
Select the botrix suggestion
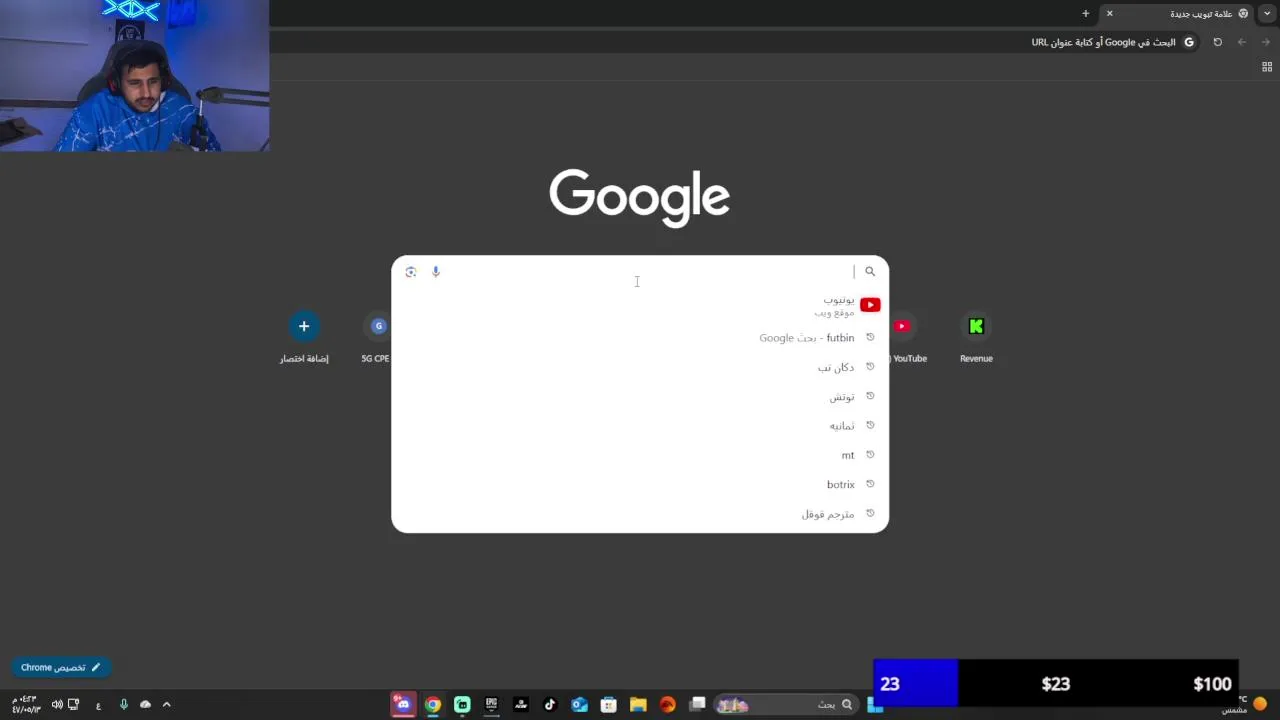[x=640, y=484]
